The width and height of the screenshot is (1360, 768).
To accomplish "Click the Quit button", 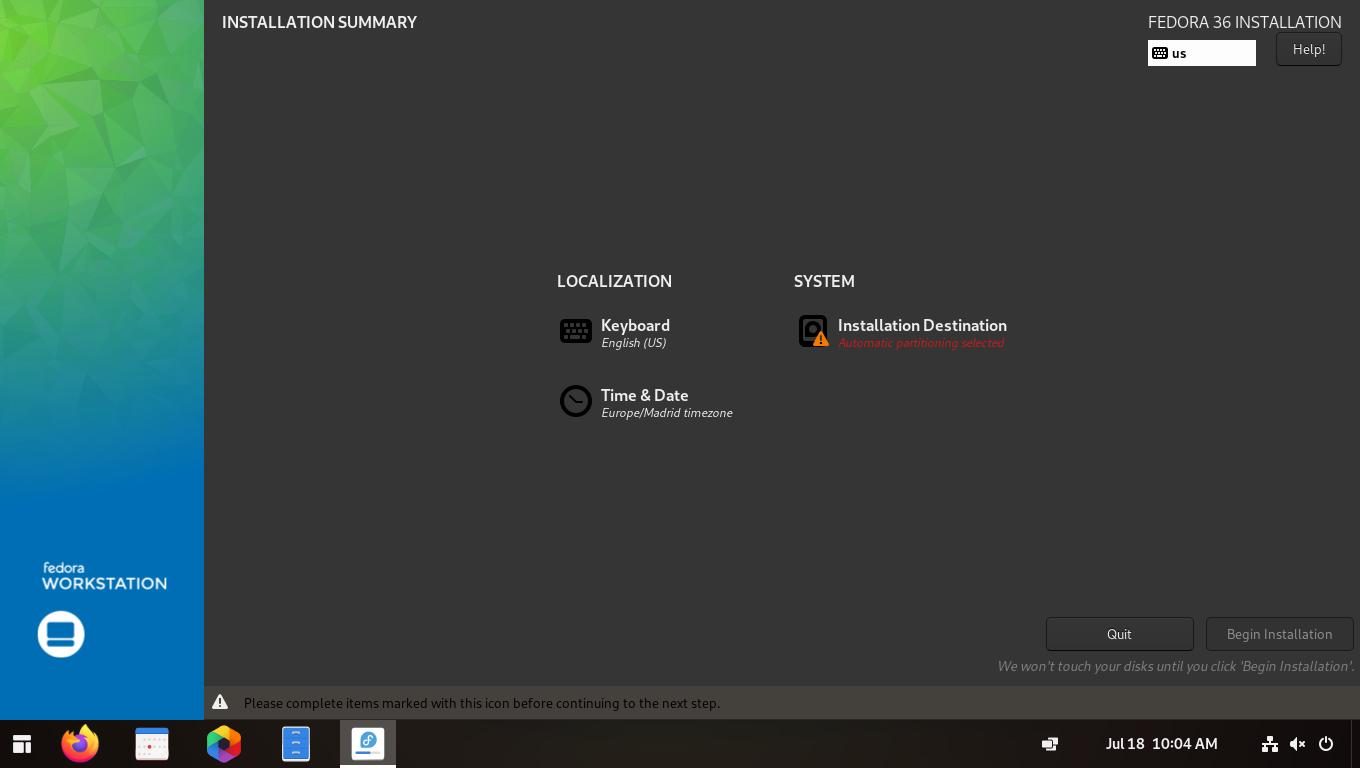I will tap(1120, 634).
